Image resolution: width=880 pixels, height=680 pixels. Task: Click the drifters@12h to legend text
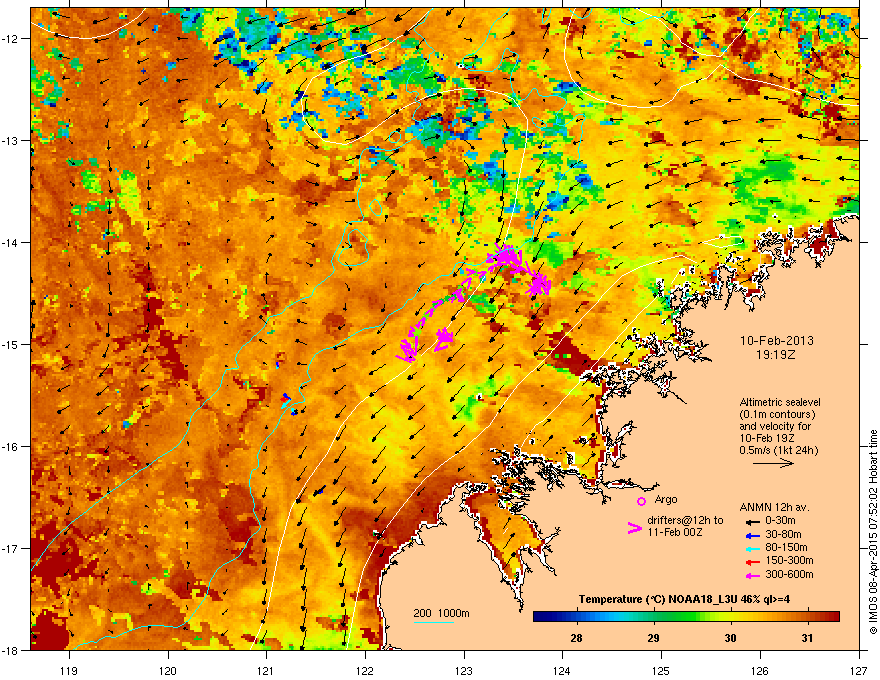(685, 521)
